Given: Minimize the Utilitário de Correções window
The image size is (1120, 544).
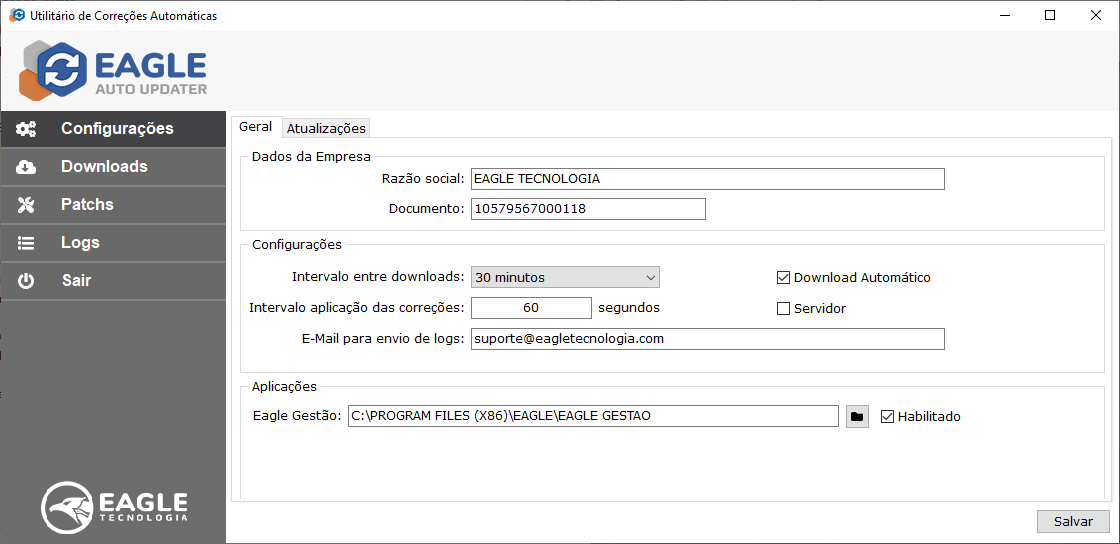Looking at the screenshot, I should tap(1005, 15).
